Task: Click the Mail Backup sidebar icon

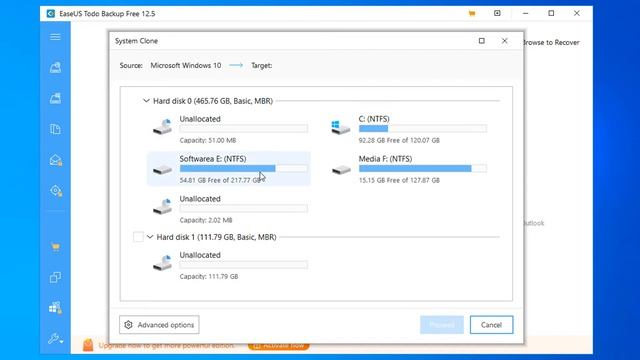Action: tap(56, 160)
